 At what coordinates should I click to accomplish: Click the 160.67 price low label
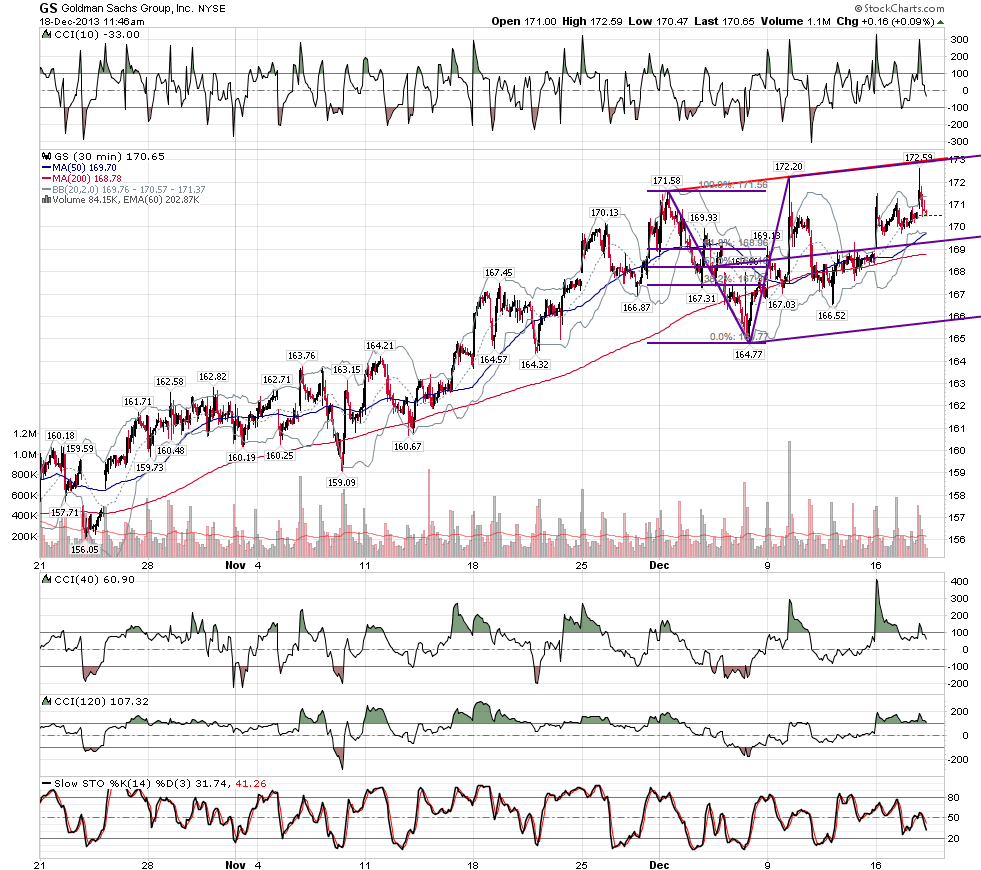[x=407, y=447]
